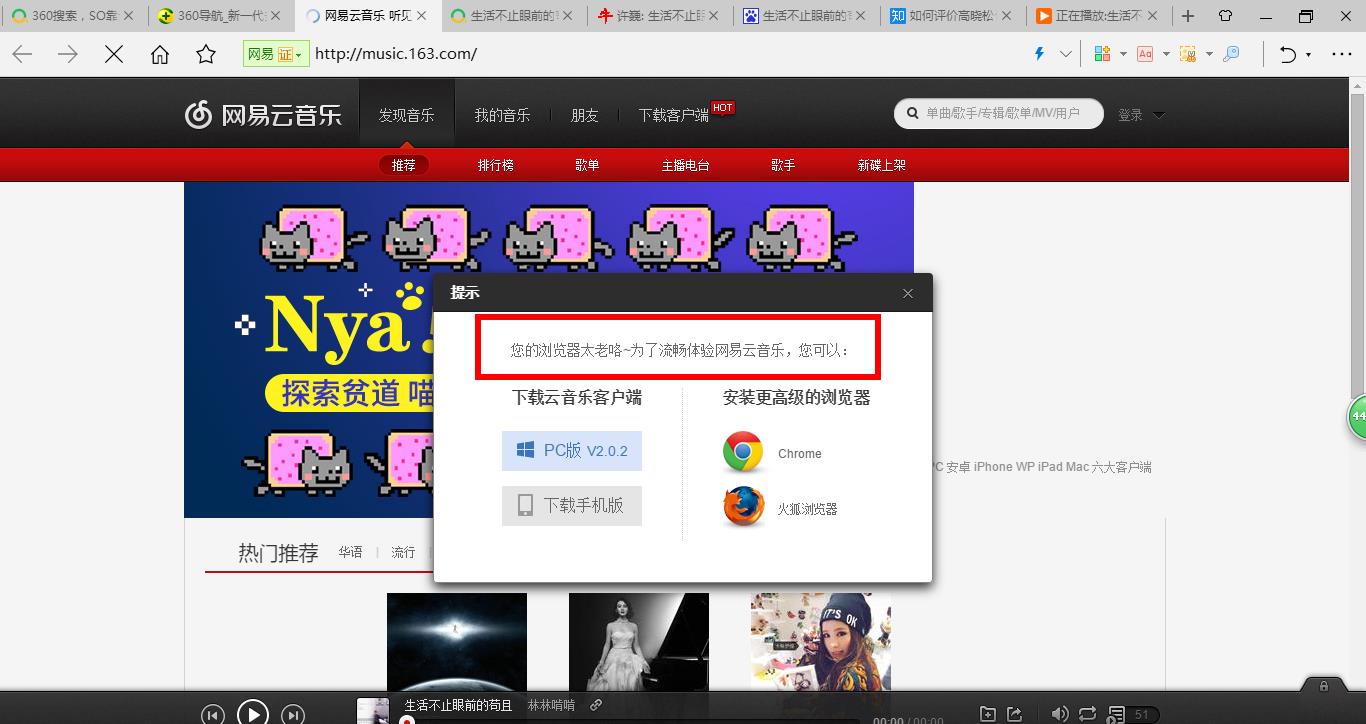Image resolution: width=1366 pixels, height=724 pixels.
Task: Skip to the next track
Action: (293, 714)
